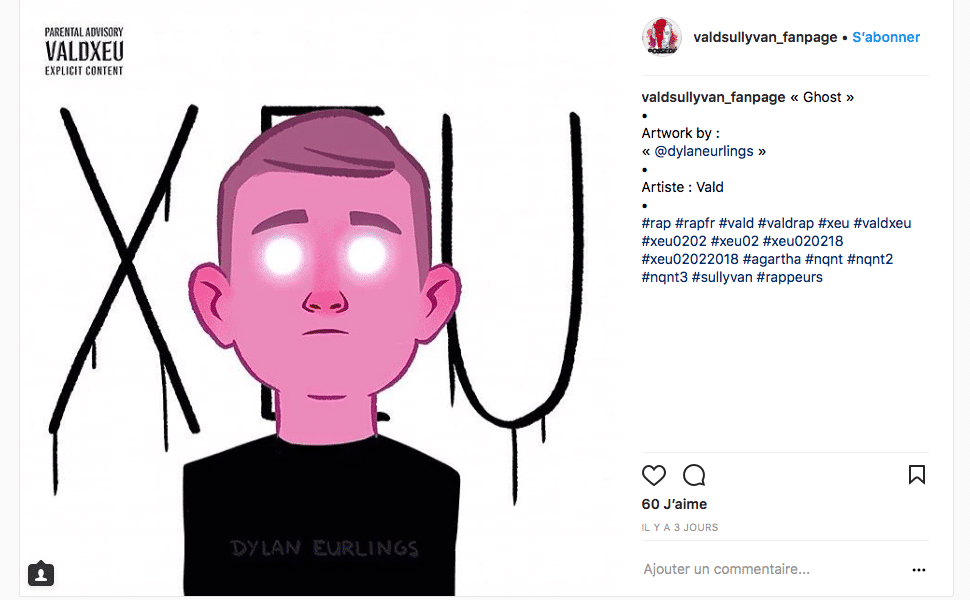Click the XEU artwork image
970x600 pixels.
coord(320,298)
